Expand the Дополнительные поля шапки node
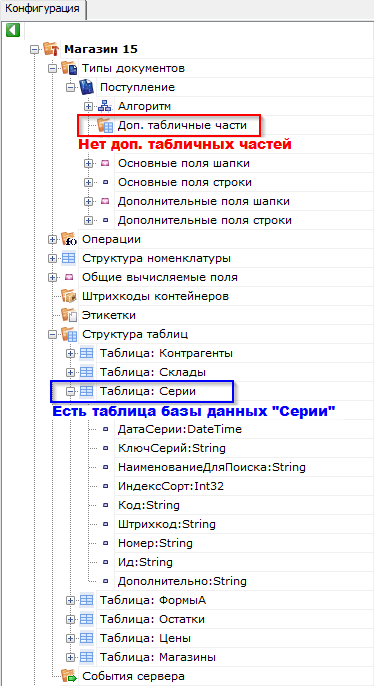374x686 pixels. pyautogui.click(x=89, y=202)
